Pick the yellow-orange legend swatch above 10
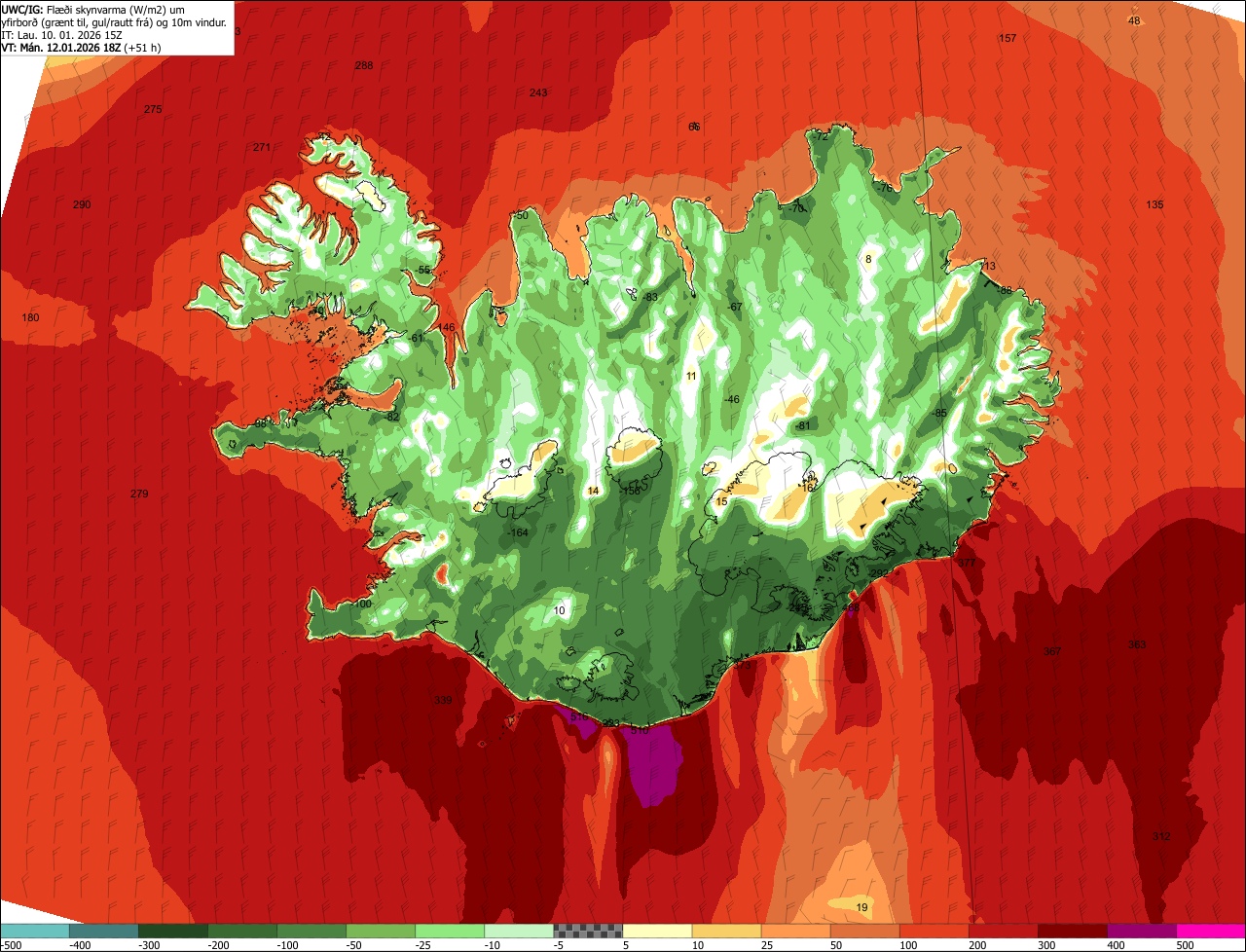Image resolution: width=1246 pixels, height=952 pixels. click(726, 931)
